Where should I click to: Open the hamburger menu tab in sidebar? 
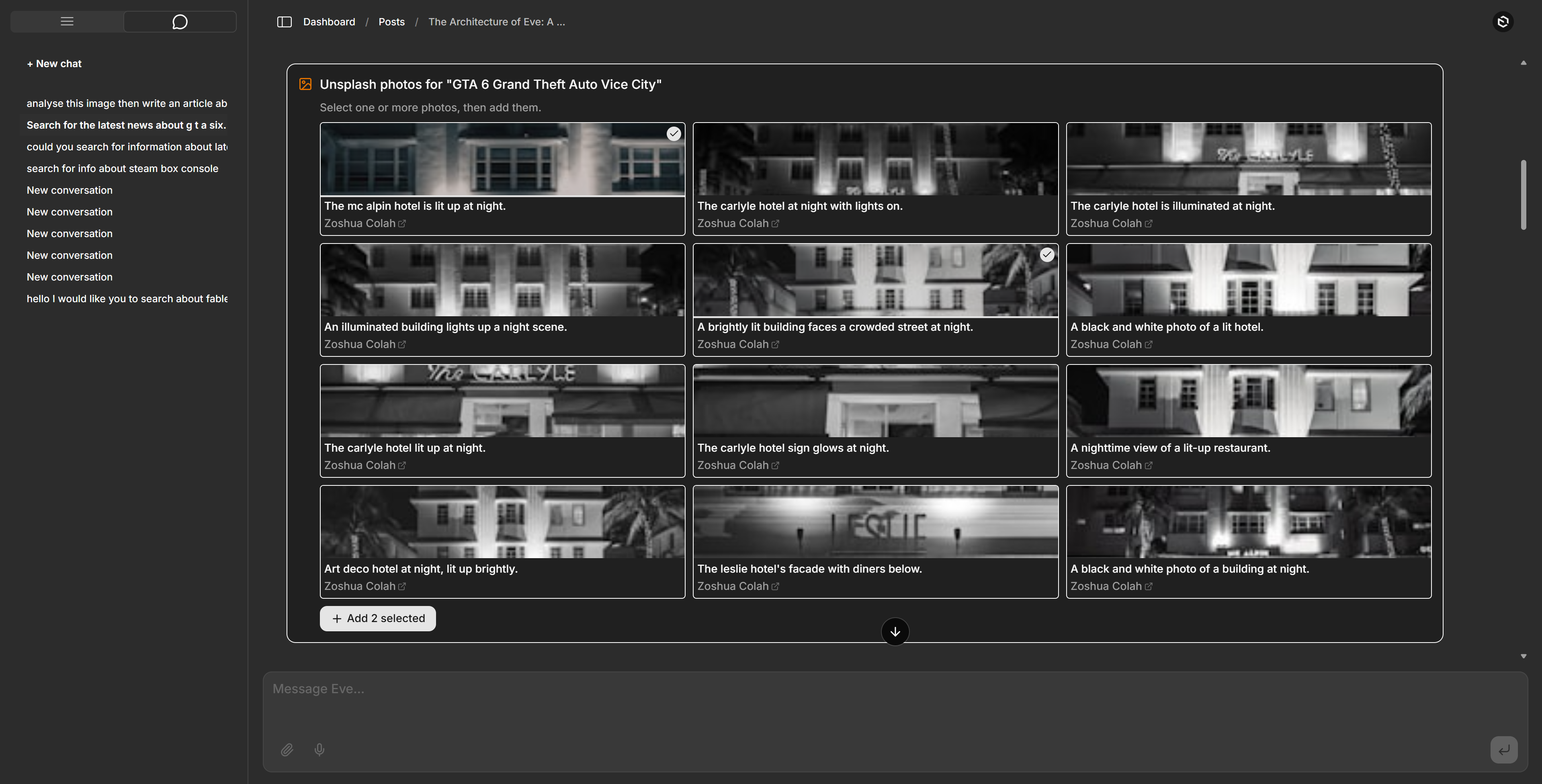(x=67, y=22)
